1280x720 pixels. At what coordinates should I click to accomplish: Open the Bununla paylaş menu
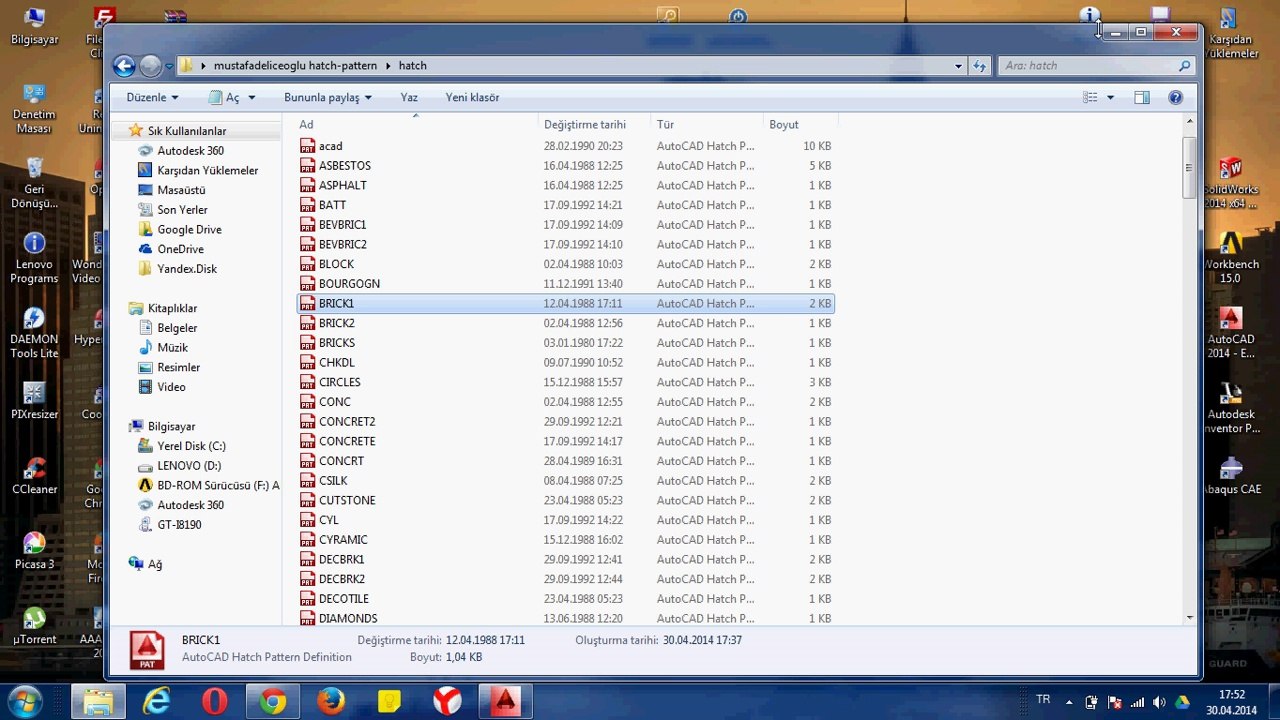[x=328, y=97]
